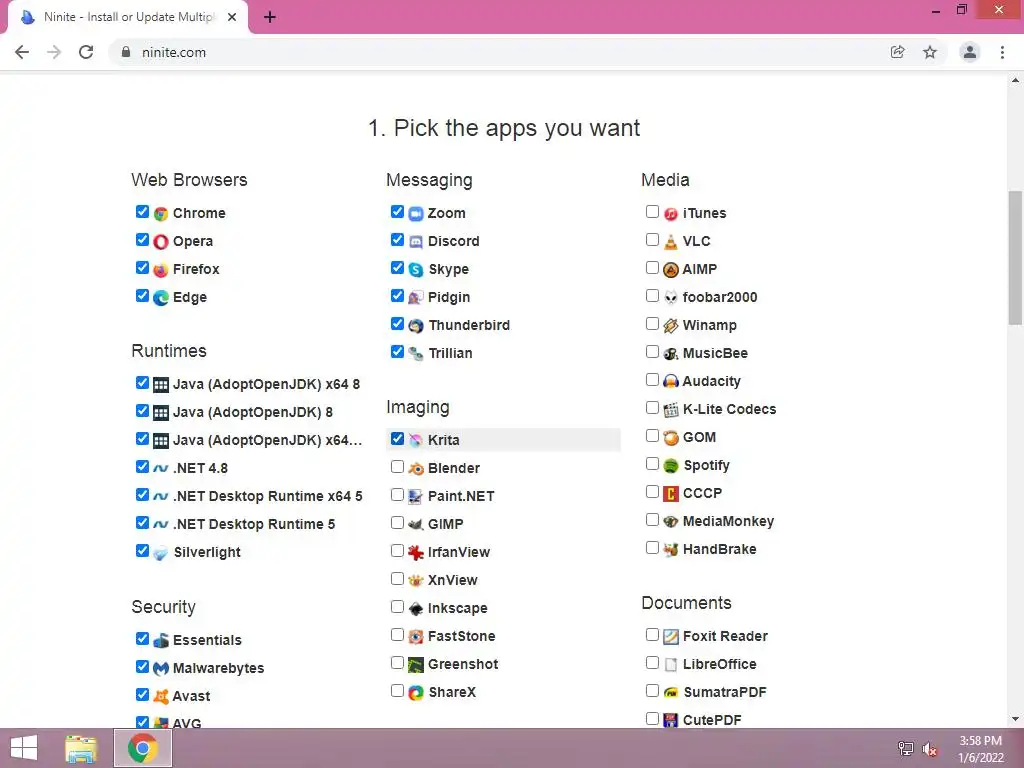Check the XnView checkbox
The width and height of the screenshot is (1024, 768).
[x=397, y=579]
